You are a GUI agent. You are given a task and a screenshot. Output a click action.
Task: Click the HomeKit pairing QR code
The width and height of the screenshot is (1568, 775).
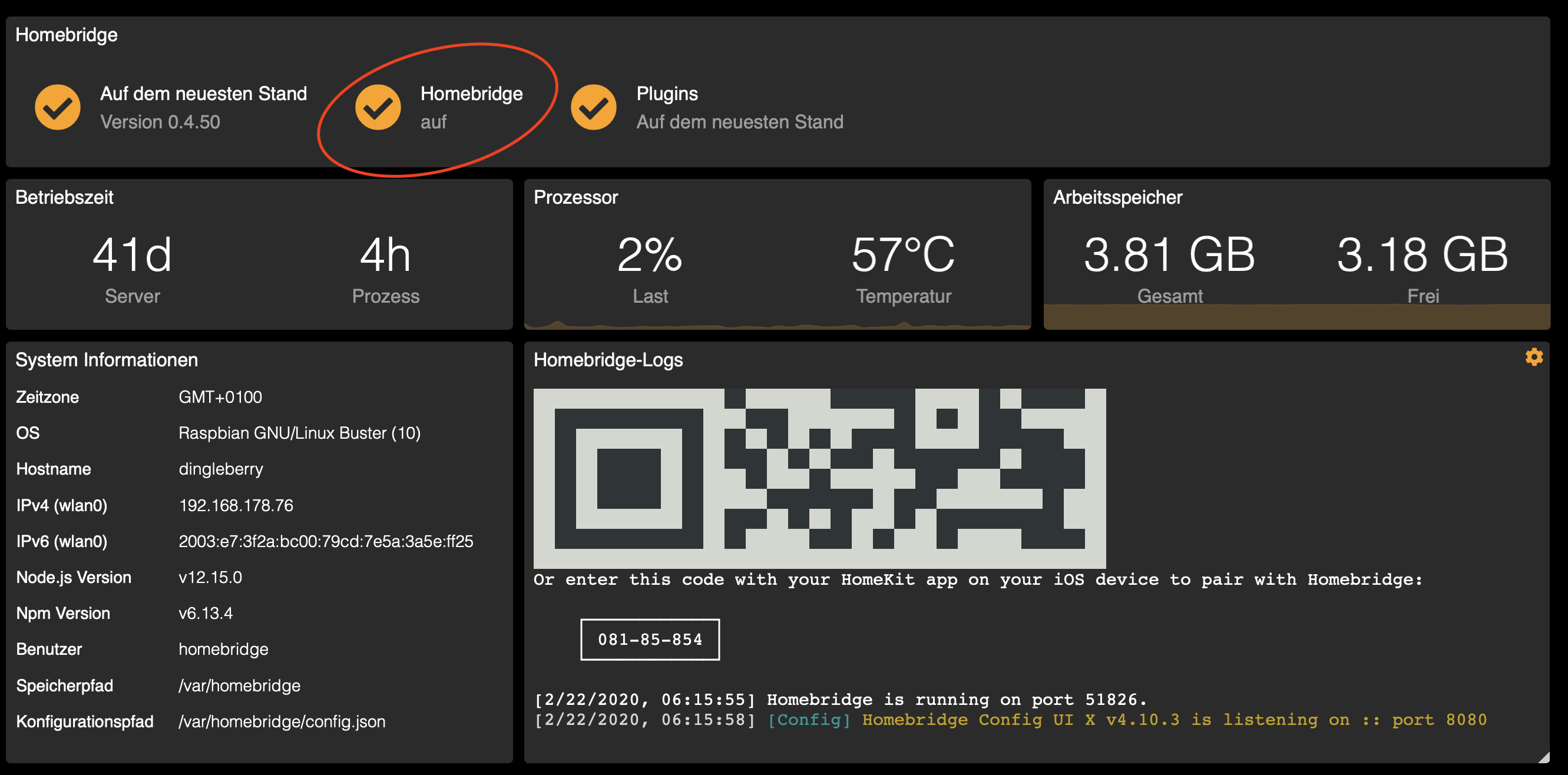819,478
